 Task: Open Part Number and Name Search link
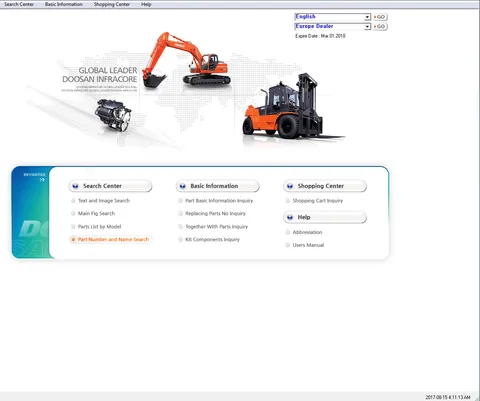point(113,239)
